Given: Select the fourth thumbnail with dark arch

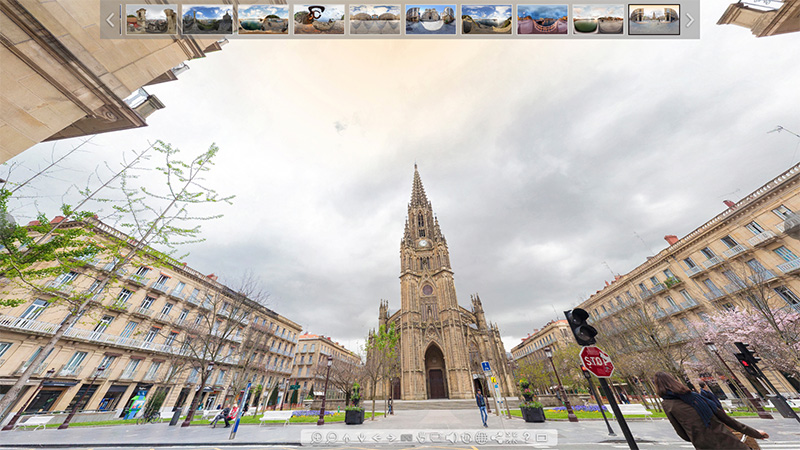Looking at the screenshot, I should (319, 19).
